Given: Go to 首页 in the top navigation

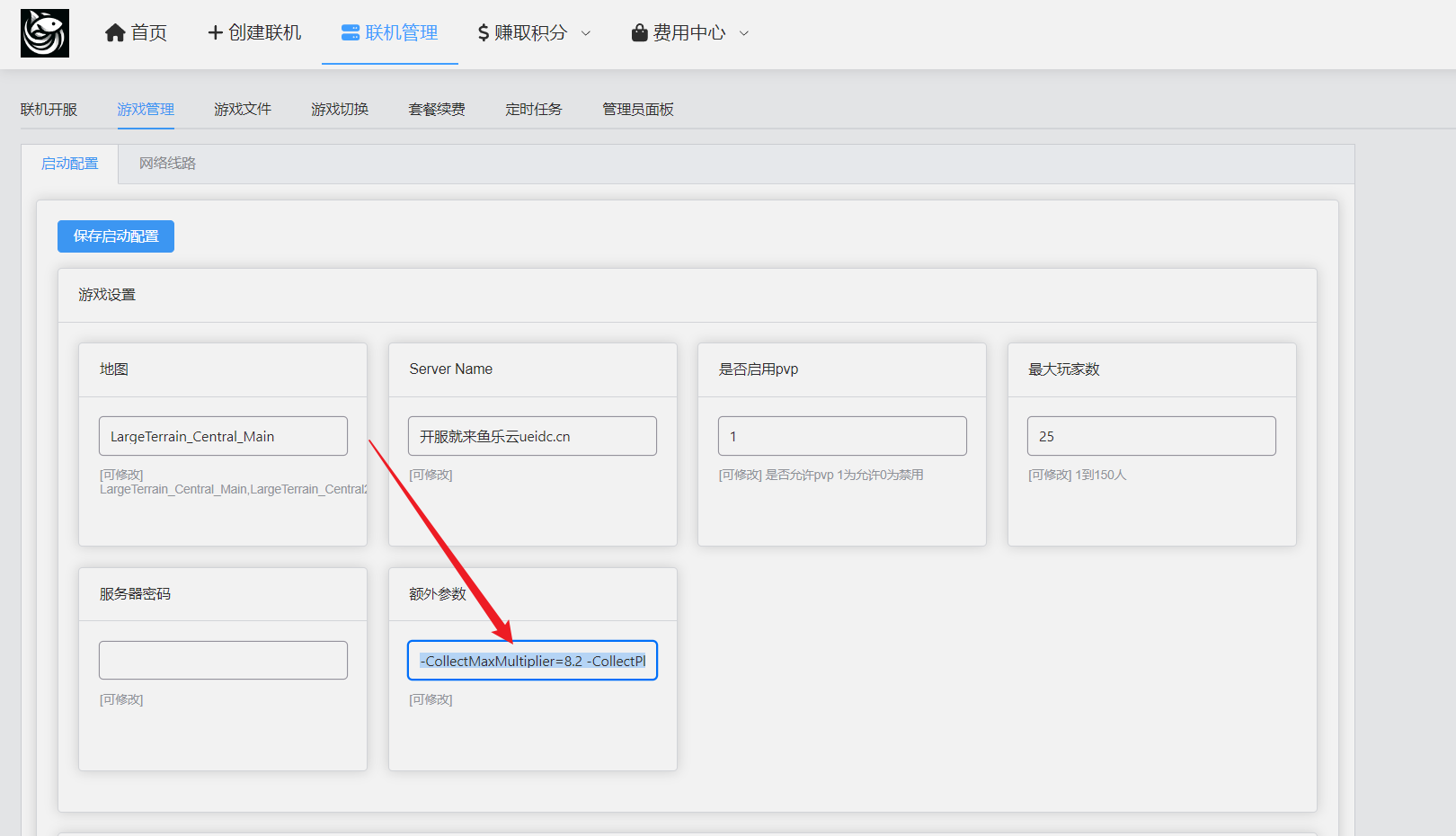Looking at the screenshot, I should point(149,33).
